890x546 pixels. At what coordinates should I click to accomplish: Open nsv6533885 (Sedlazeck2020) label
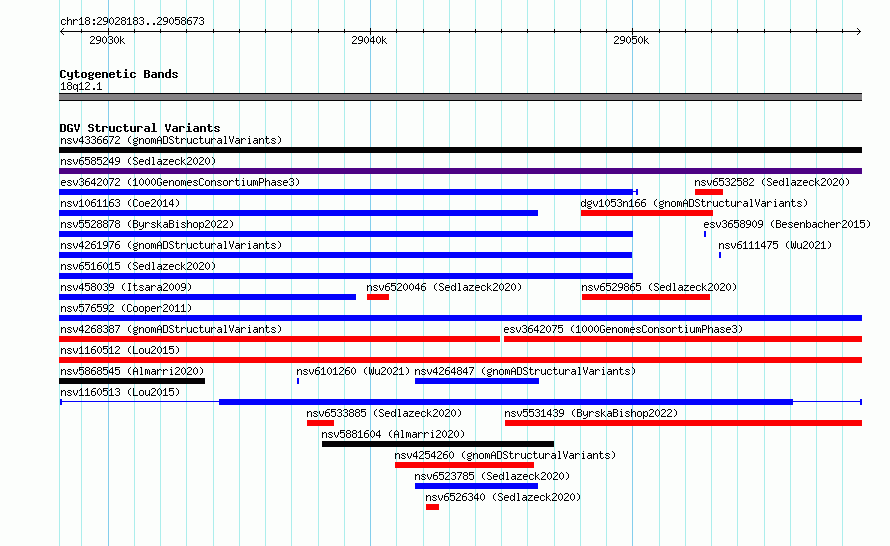[x=384, y=413]
